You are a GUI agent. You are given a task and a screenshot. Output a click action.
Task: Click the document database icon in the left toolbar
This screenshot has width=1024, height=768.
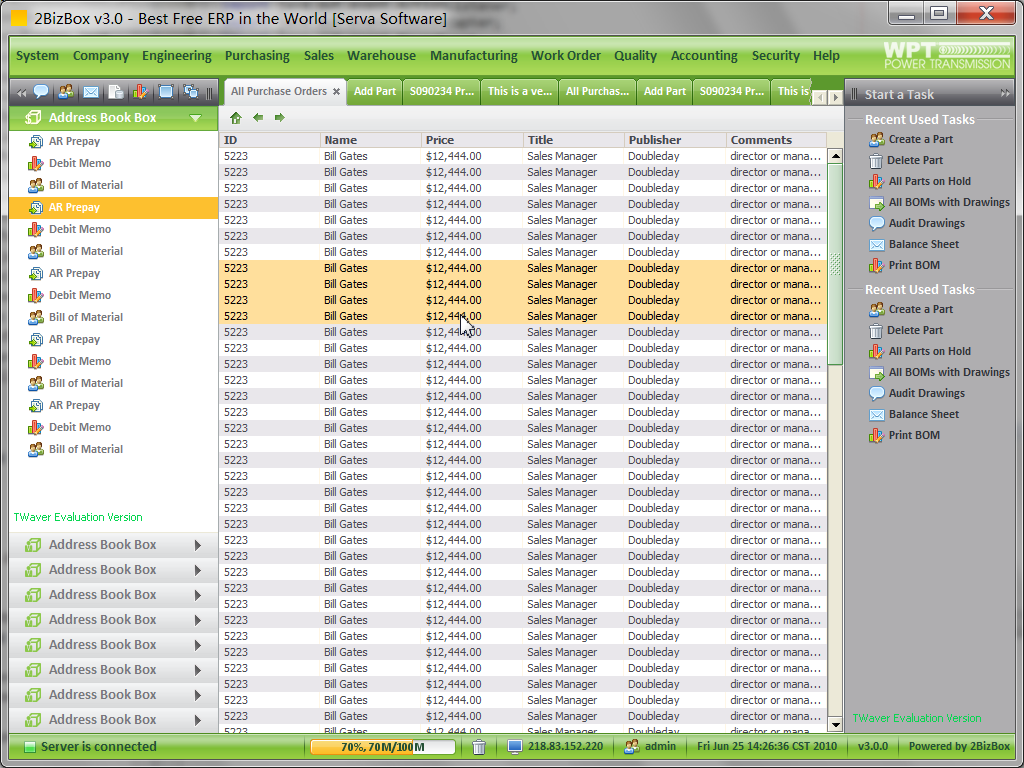pyautogui.click(x=116, y=92)
